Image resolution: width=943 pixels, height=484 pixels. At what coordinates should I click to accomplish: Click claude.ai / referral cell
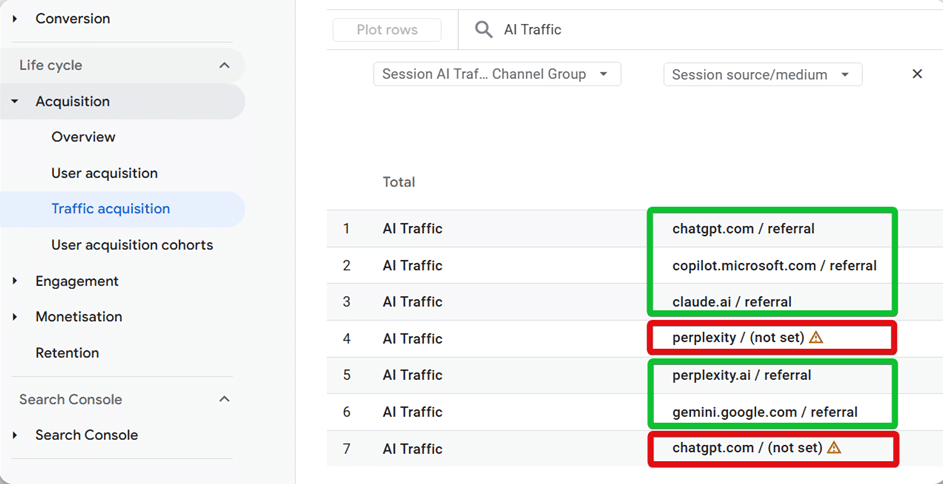pos(732,302)
